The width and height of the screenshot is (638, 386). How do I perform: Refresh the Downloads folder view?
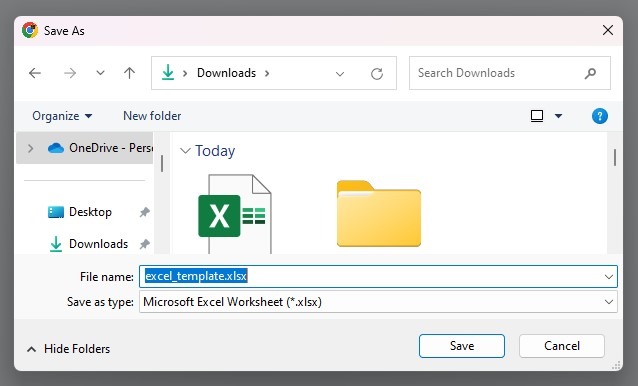377,74
